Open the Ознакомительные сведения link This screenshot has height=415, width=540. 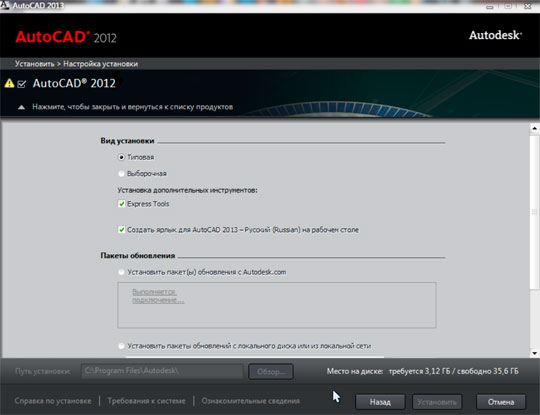point(251,401)
